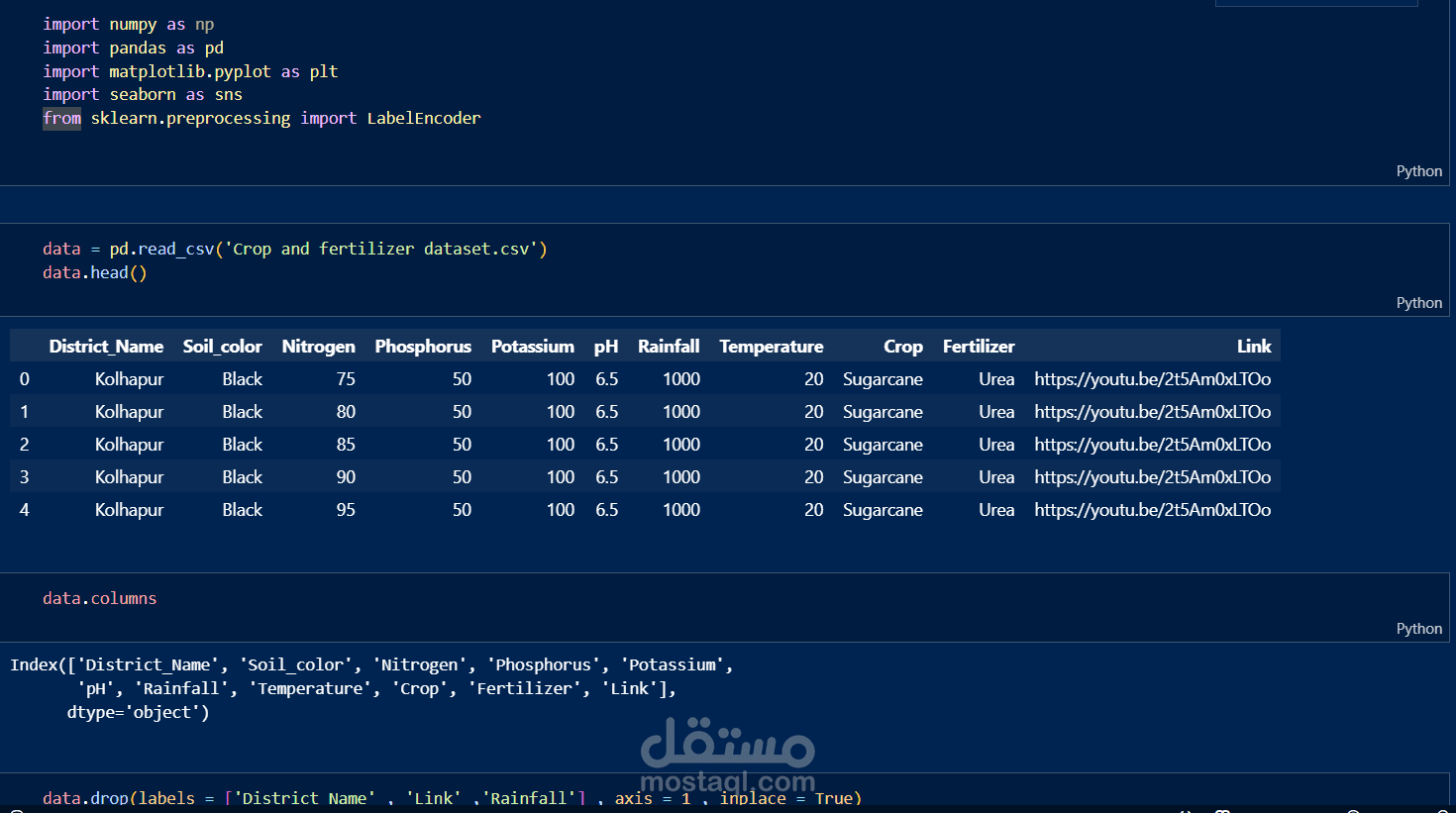Select row index 3 in the dataframe

pyautogui.click(x=25, y=477)
